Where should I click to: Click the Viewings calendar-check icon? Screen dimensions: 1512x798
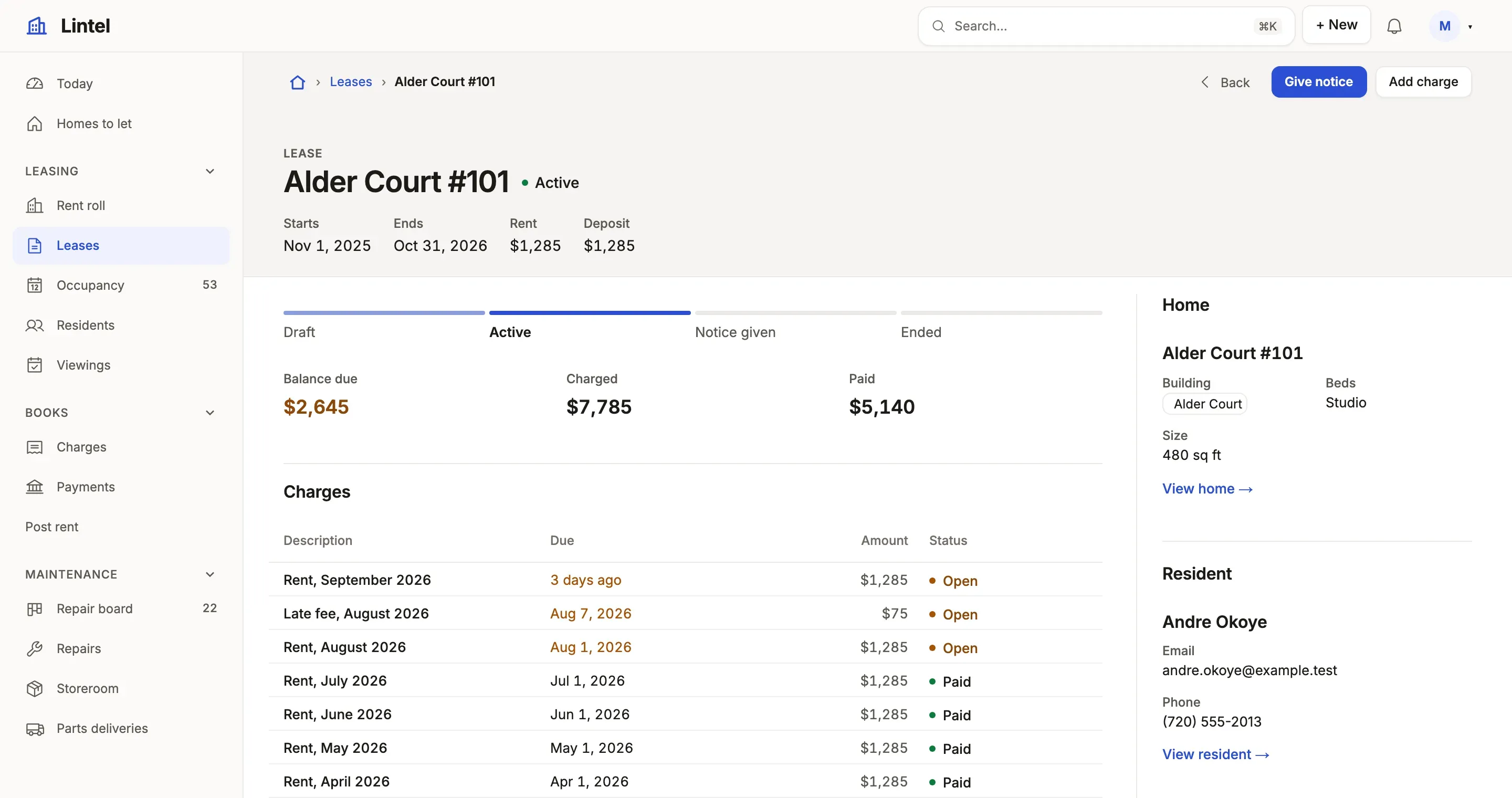coord(35,365)
